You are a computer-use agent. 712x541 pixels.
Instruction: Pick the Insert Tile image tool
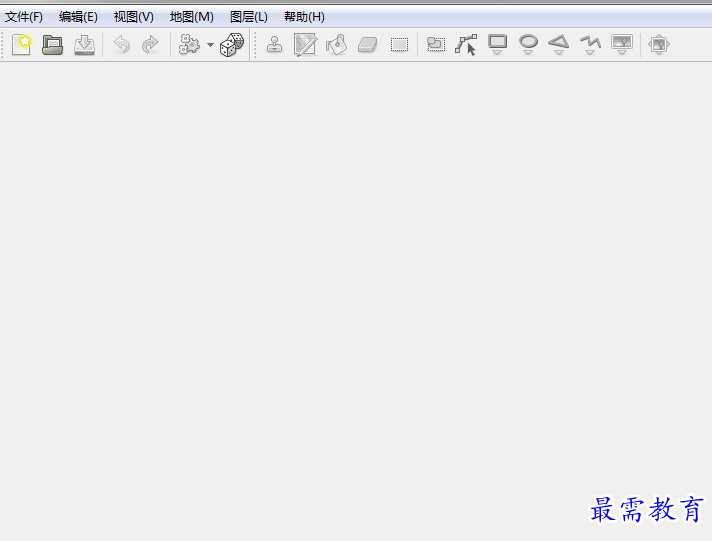tap(622, 45)
